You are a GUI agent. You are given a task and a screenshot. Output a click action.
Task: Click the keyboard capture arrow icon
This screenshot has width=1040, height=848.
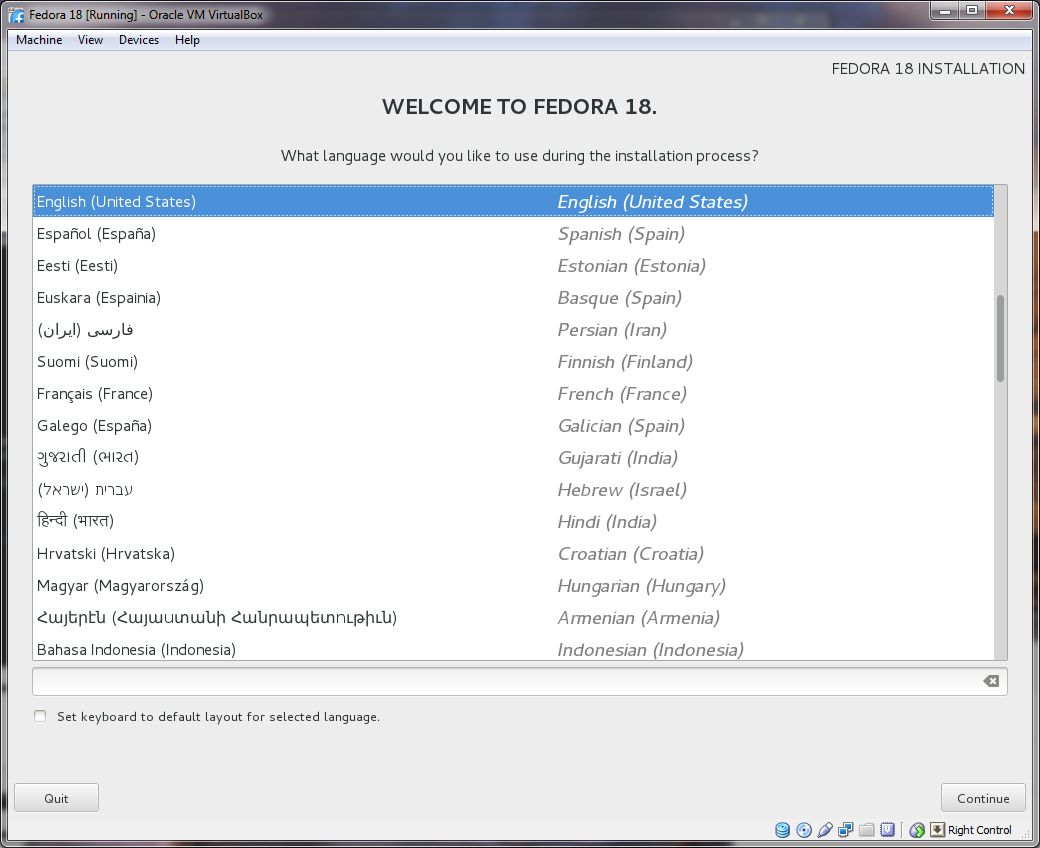(x=937, y=829)
